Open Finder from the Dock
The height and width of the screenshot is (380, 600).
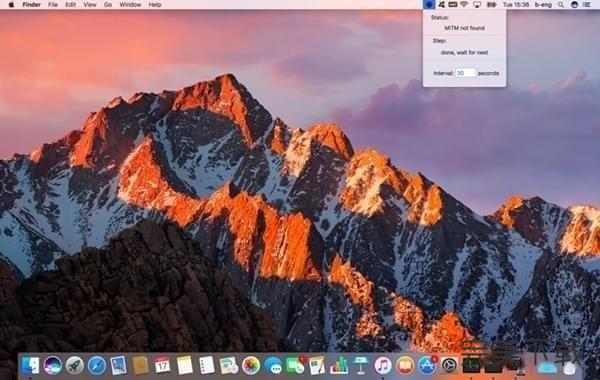tap(30, 365)
